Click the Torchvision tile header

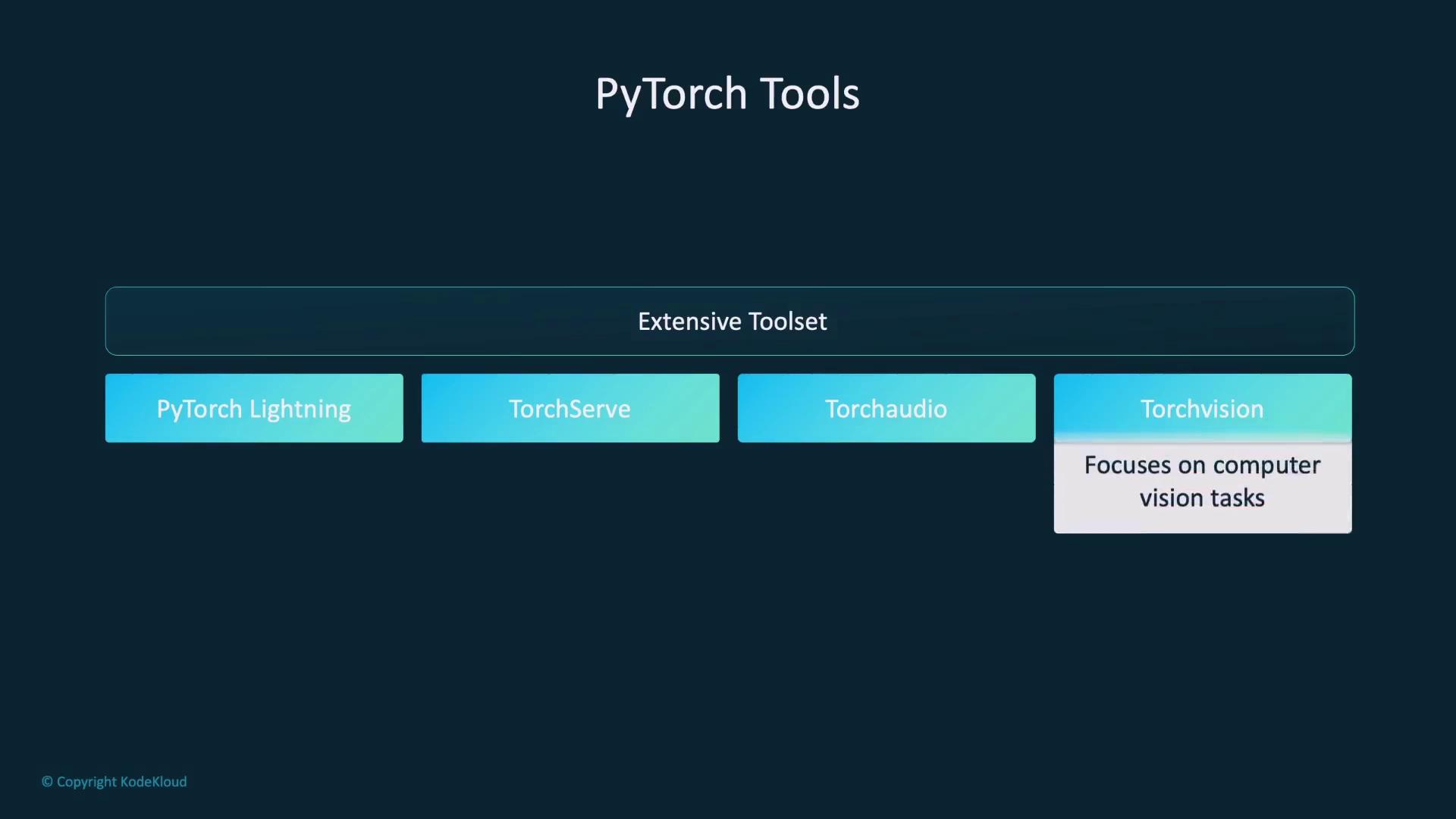coord(1202,408)
